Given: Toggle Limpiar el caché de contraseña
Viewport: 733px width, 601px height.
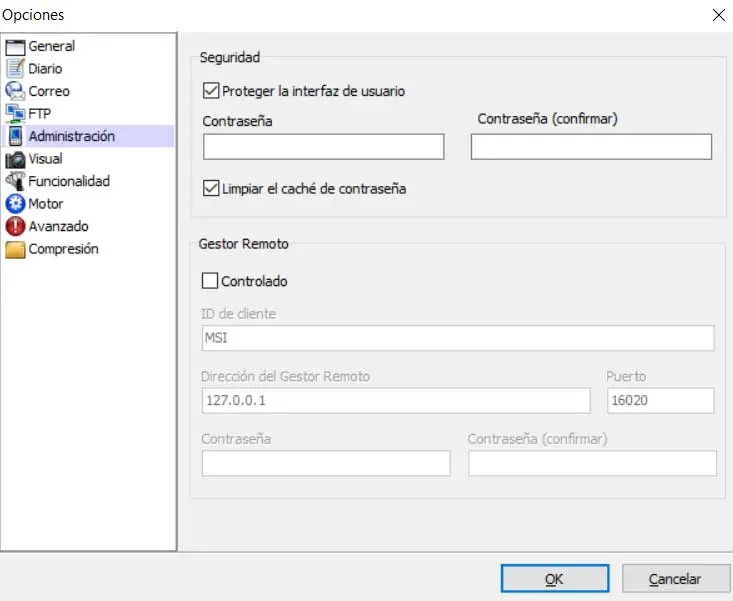Looking at the screenshot, I should point(211,188).
